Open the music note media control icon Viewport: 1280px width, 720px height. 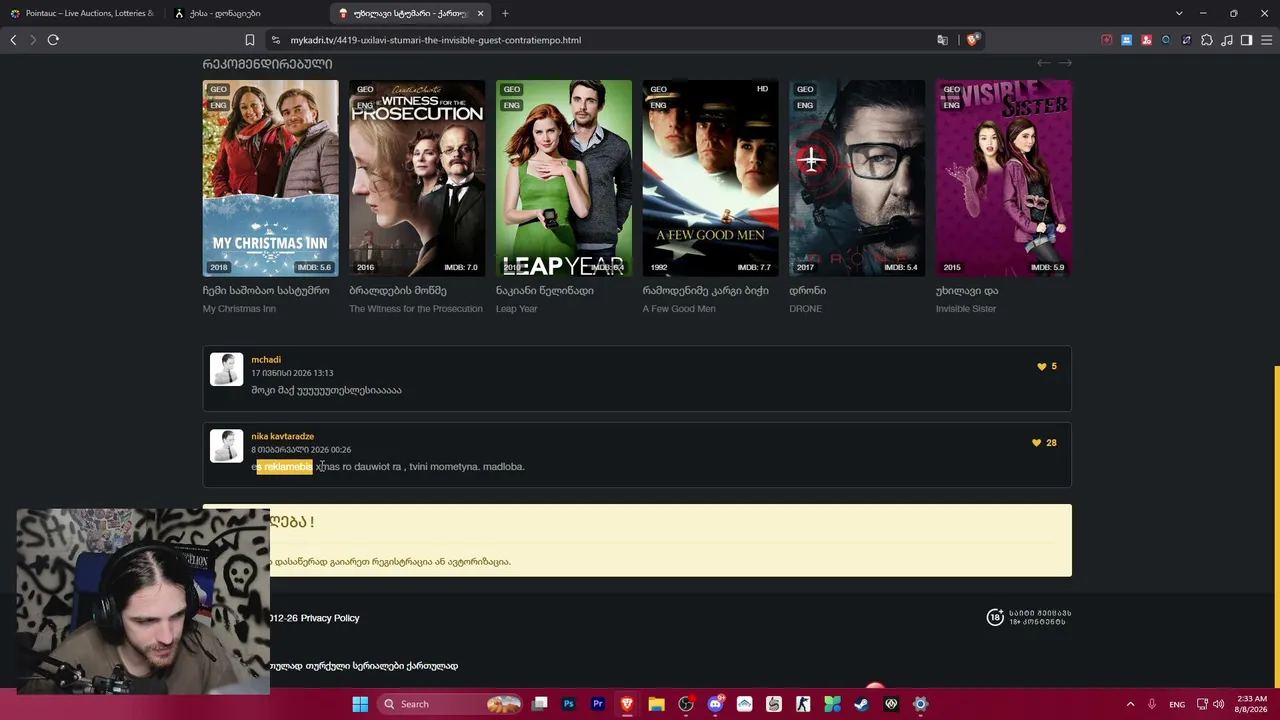tap(1227, 40)
